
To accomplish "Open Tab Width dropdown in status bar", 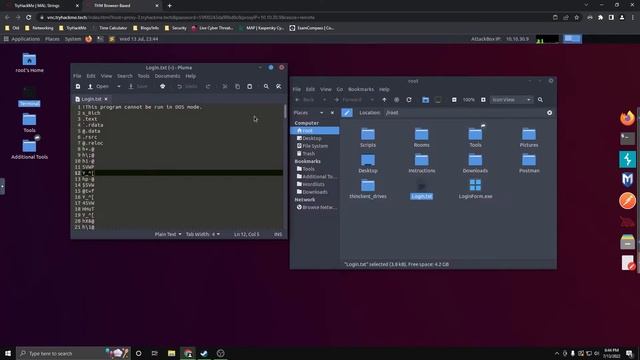I will point(203,234).
